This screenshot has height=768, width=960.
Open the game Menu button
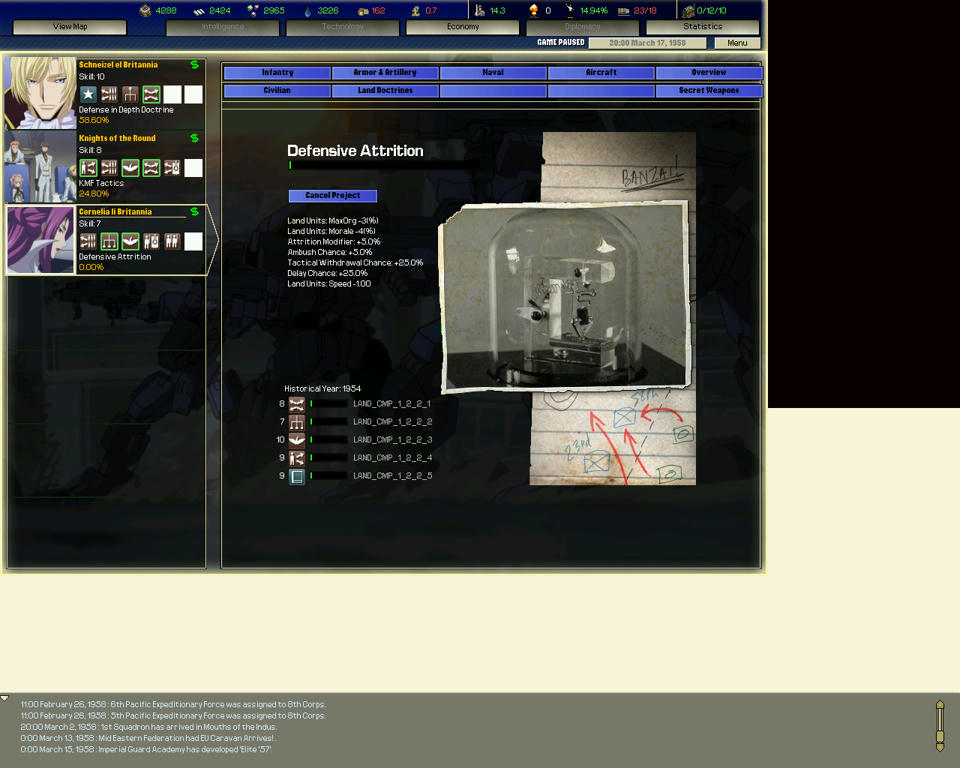click(737, 43)
